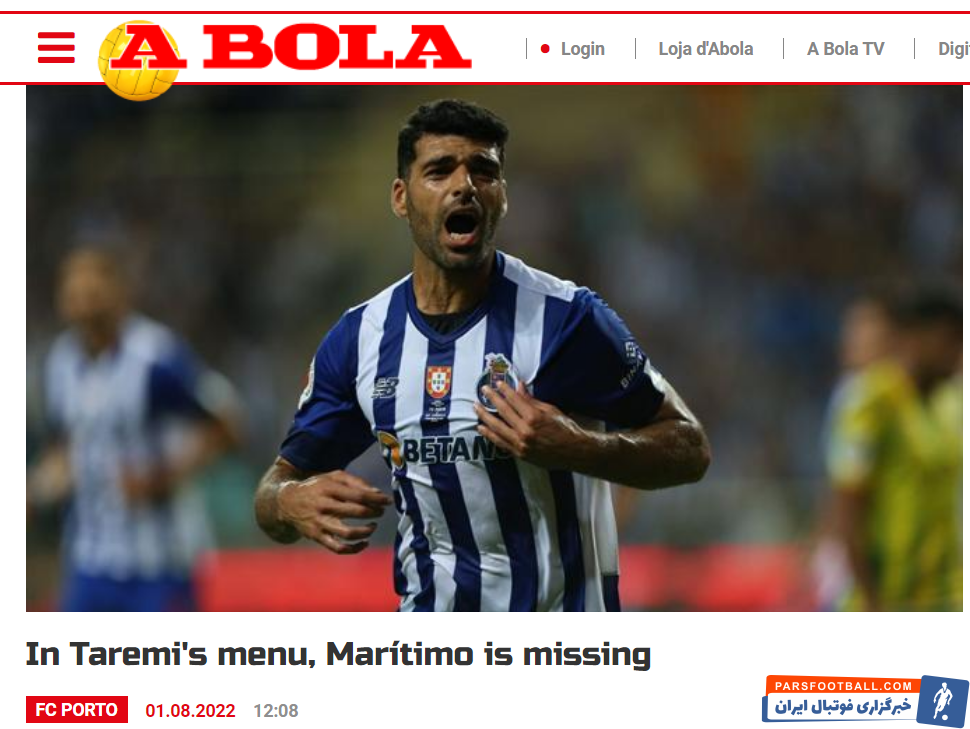Screen dimensions: 970x729
Task: Click the Betano sponsor logo on shirt
Action: (442, 449)
